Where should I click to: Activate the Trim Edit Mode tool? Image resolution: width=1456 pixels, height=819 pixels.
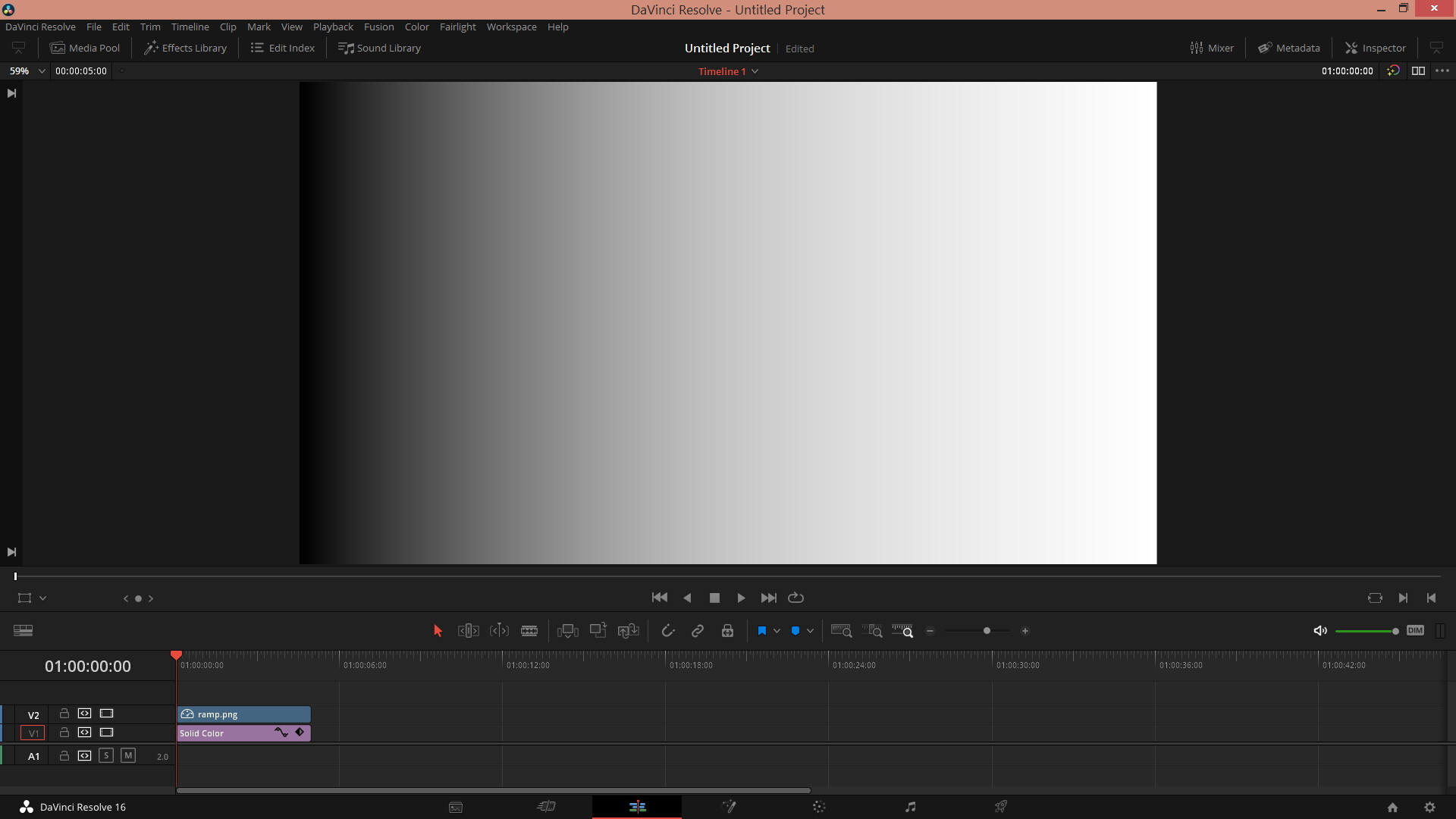[x=469, y=631]
